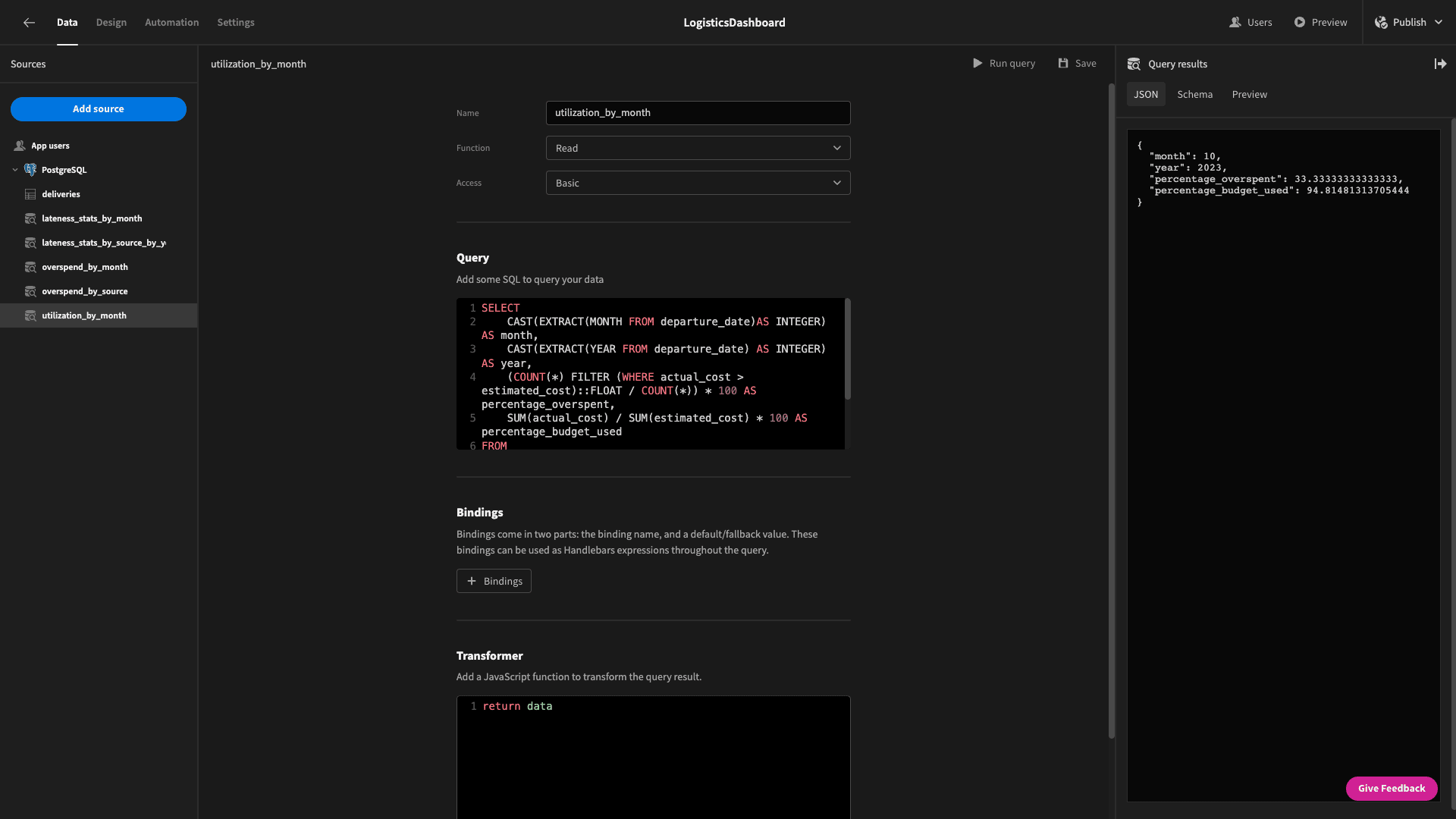Click the Save disk icon
Image resolution: width=1456 pixels, height=819 pixels.
(x=1063, y=64)
